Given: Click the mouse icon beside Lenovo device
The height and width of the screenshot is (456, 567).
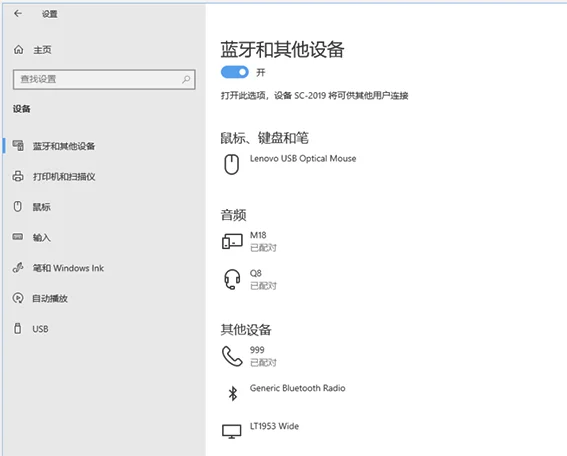Looking at the screenshot, I should point(232,165).
